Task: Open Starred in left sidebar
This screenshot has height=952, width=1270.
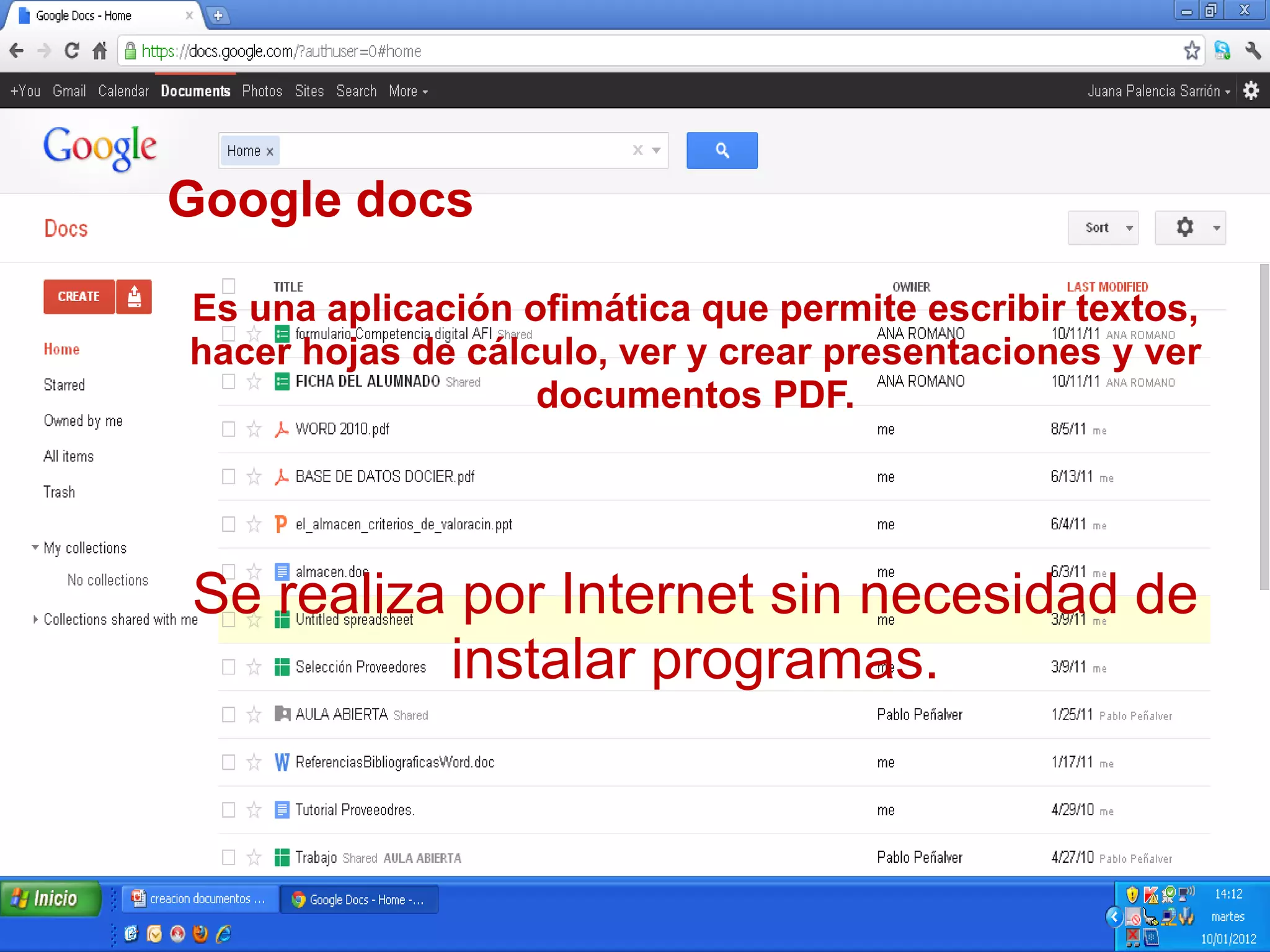Action: 64,385
